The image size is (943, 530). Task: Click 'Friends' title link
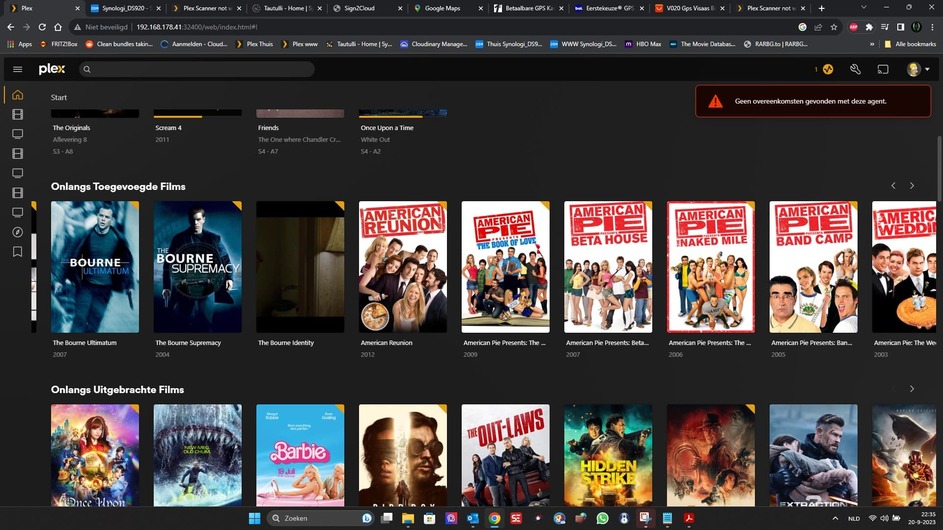point(268,128)
